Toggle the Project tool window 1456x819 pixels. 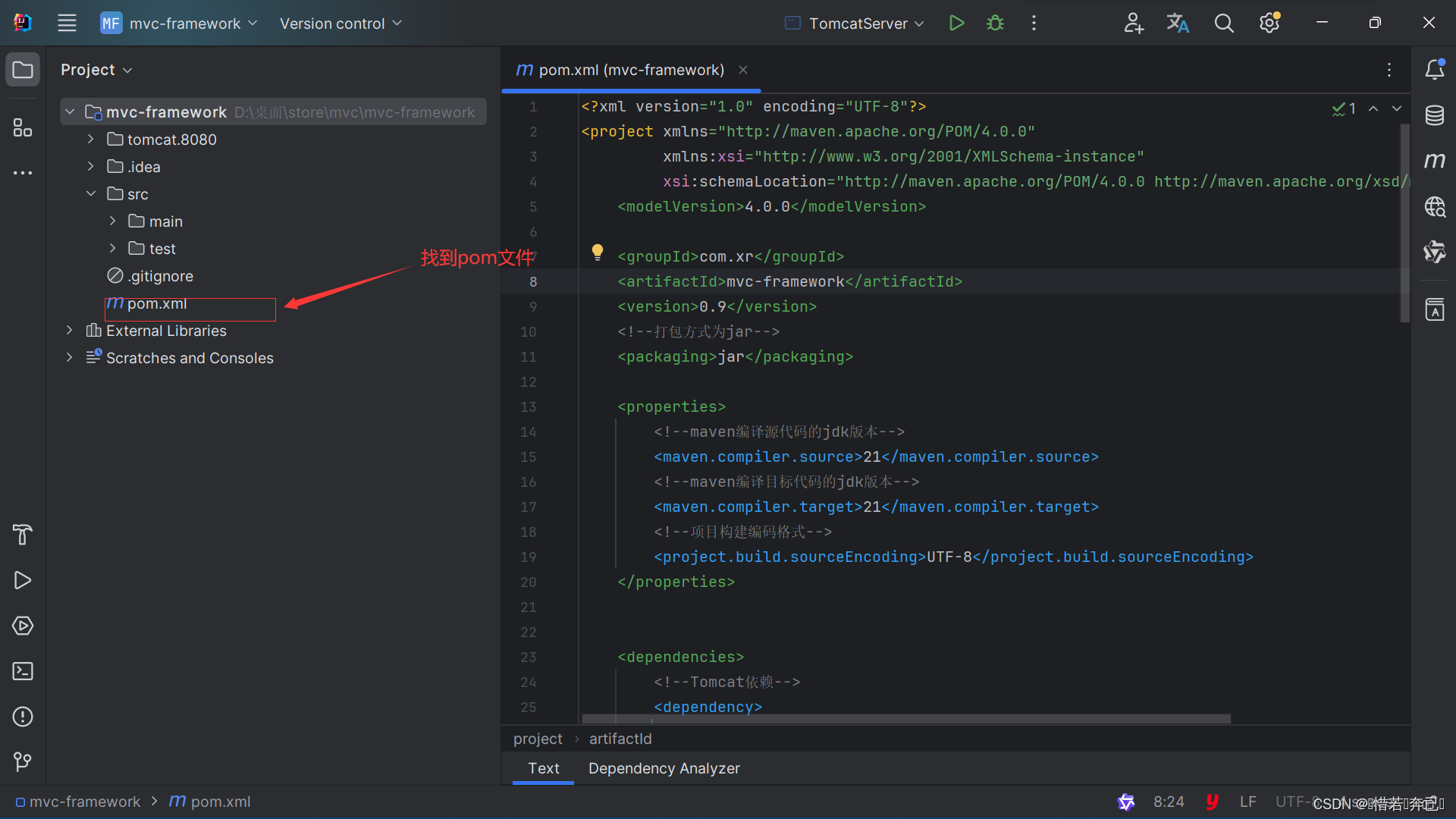pyautogui.click(x=23, y=70)
